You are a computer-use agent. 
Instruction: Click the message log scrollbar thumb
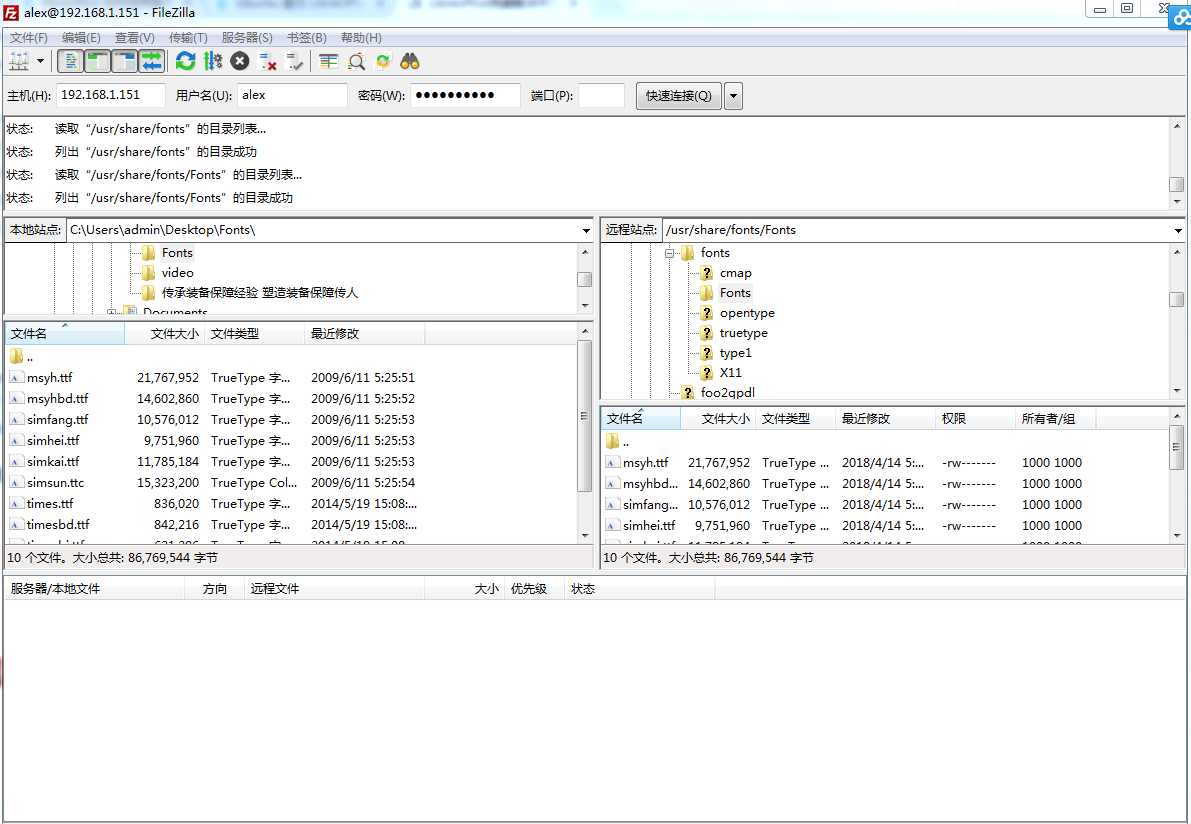tap(1177, 185)
